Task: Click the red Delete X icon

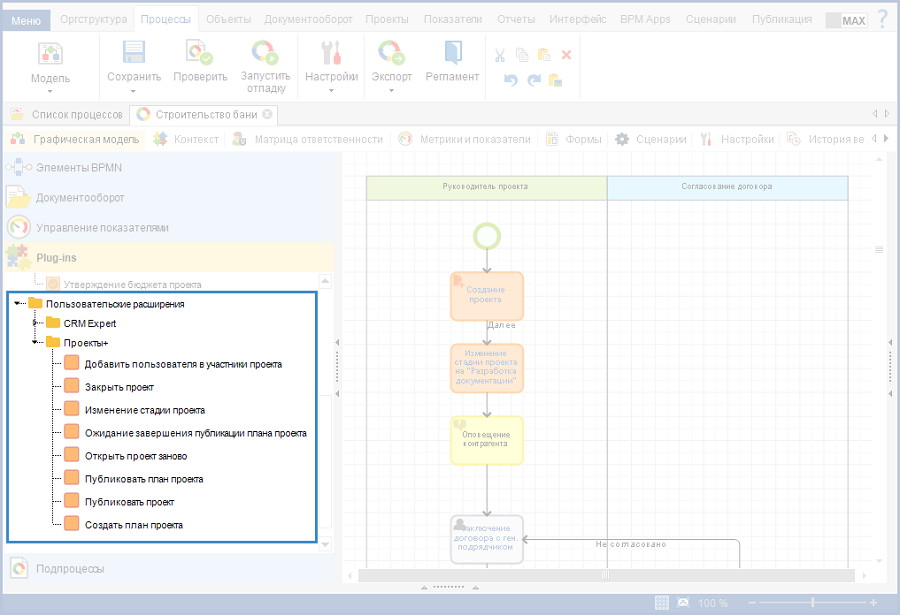Action: [x=566, y=55]
